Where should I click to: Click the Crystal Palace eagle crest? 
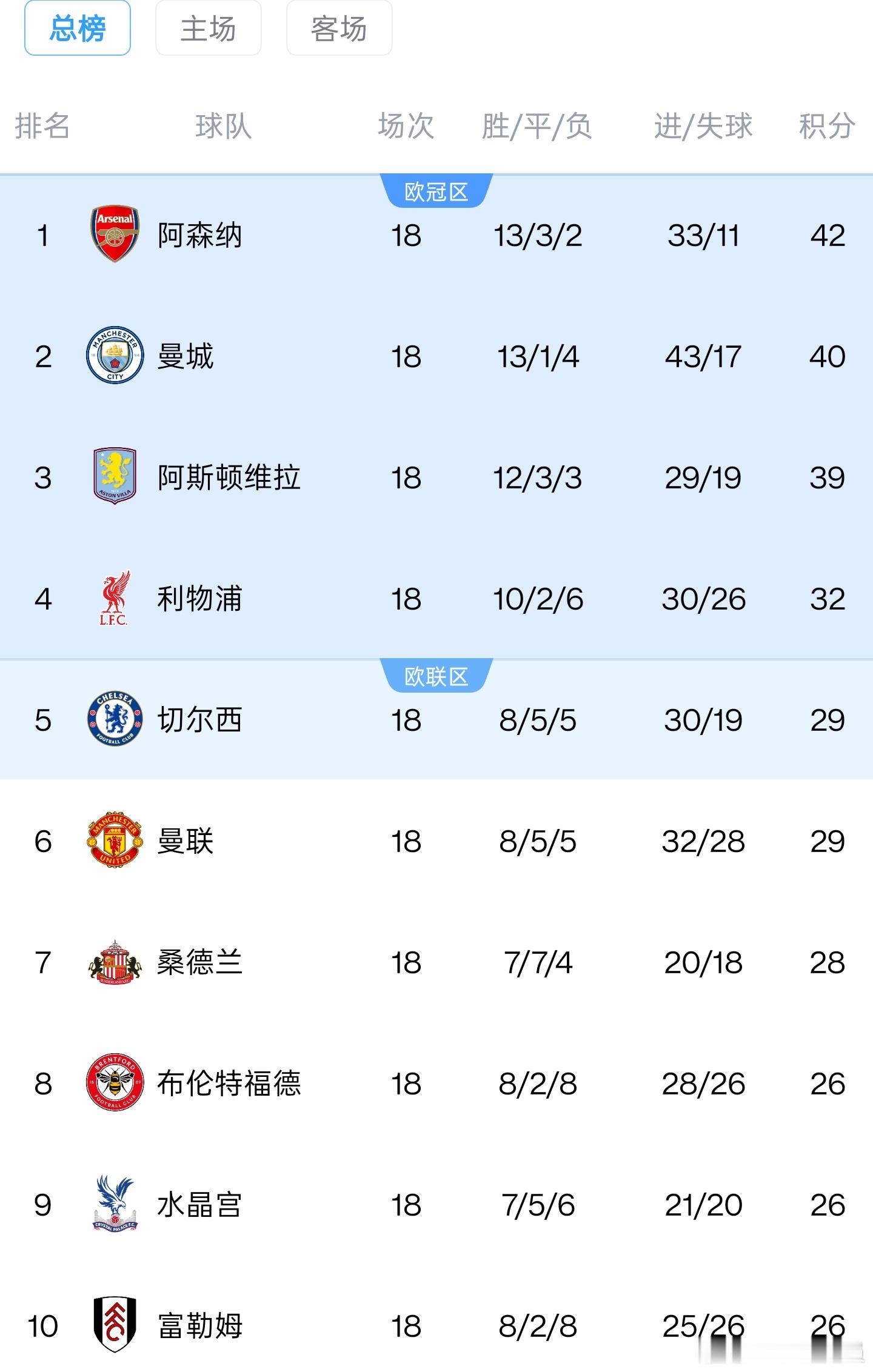[x=115, y=1204]
